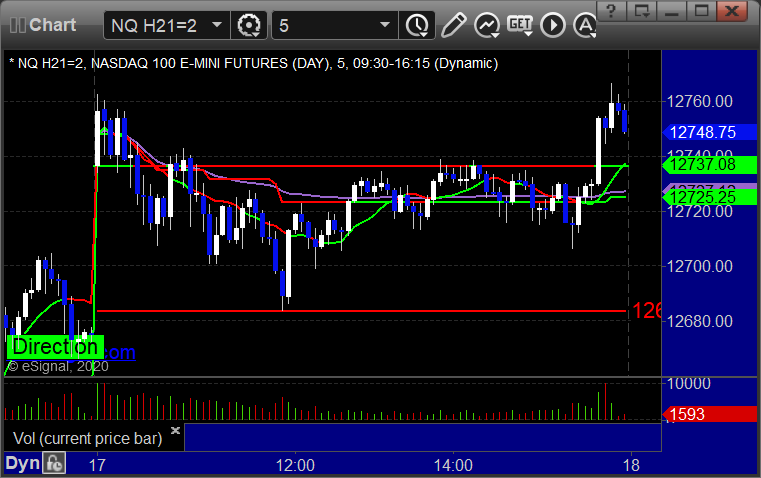The width and height of the screenshot is (761, 478).
Task: Click the 12748.75 current price label
Action: click(x=709, y=132)
